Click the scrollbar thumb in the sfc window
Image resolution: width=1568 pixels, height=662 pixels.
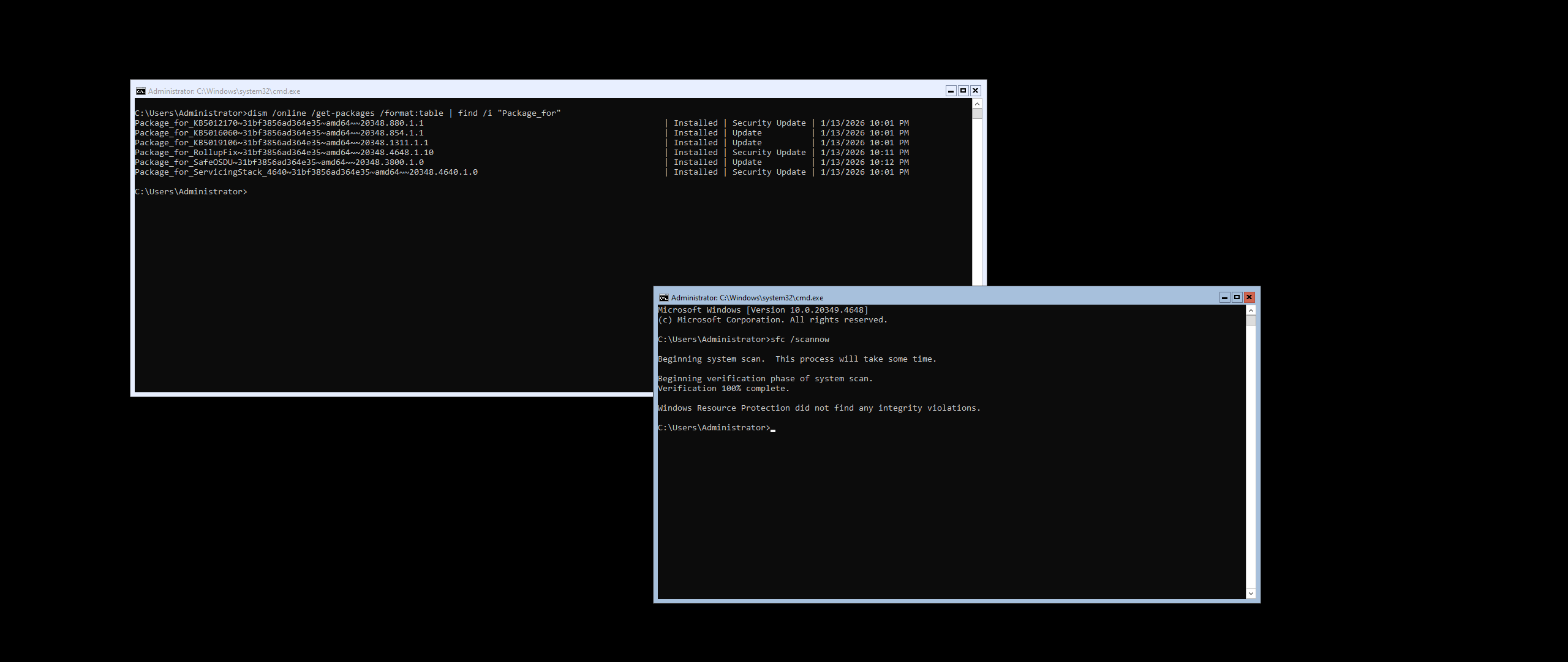pyautogui.click(x=1251, y=320)
